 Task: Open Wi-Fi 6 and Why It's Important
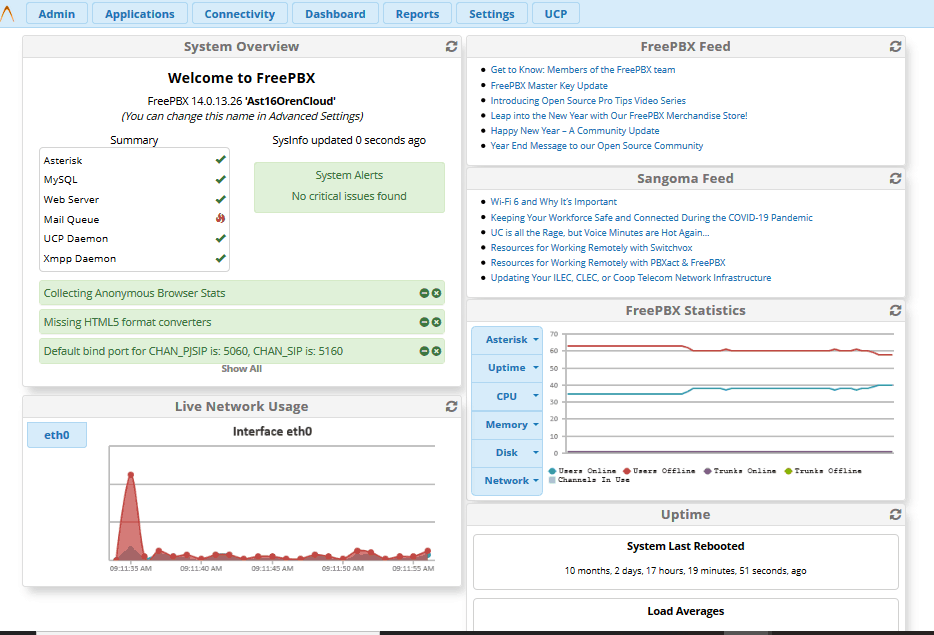click(x=553, y=202)
